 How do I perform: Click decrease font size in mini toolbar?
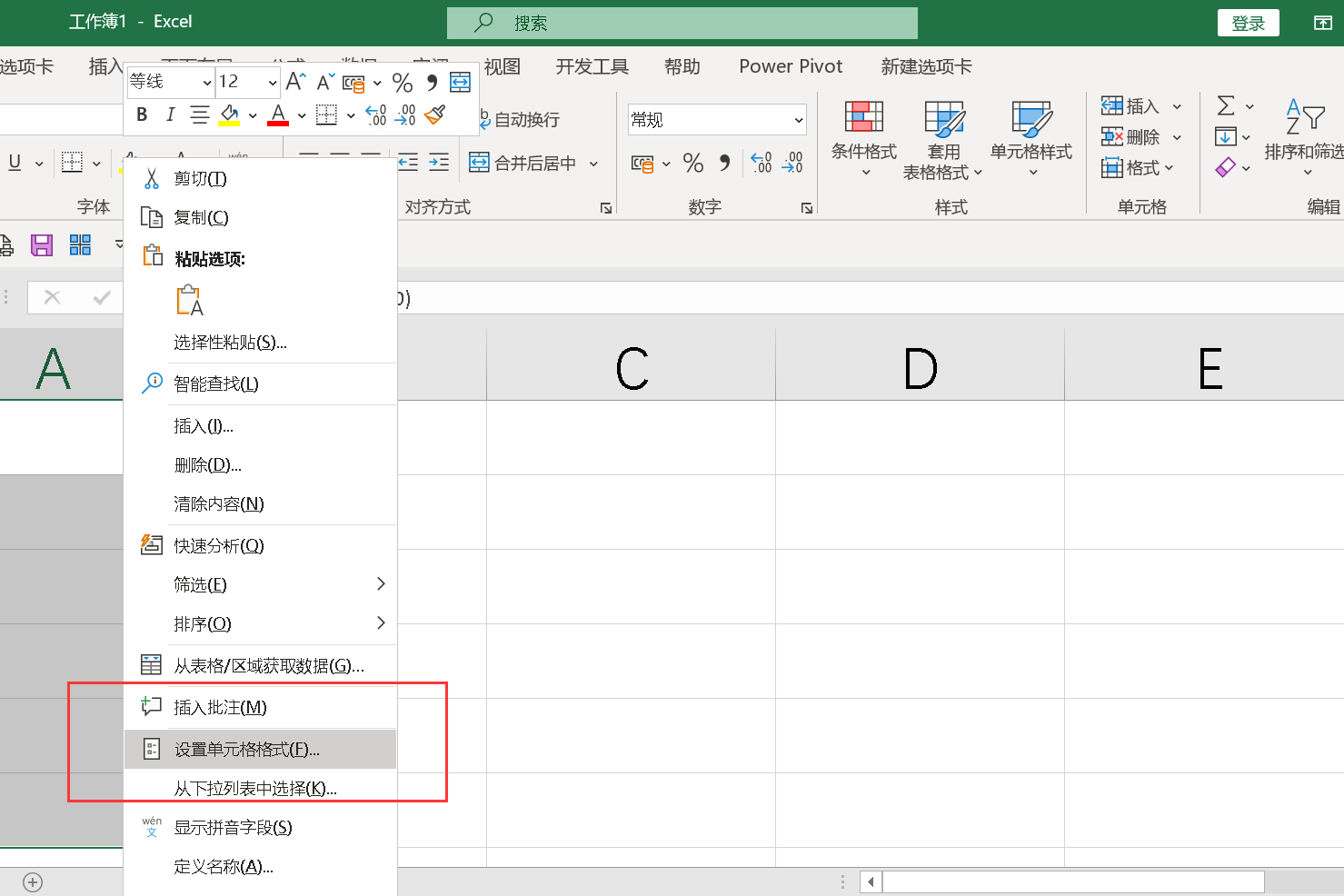[x=324, y=82]
